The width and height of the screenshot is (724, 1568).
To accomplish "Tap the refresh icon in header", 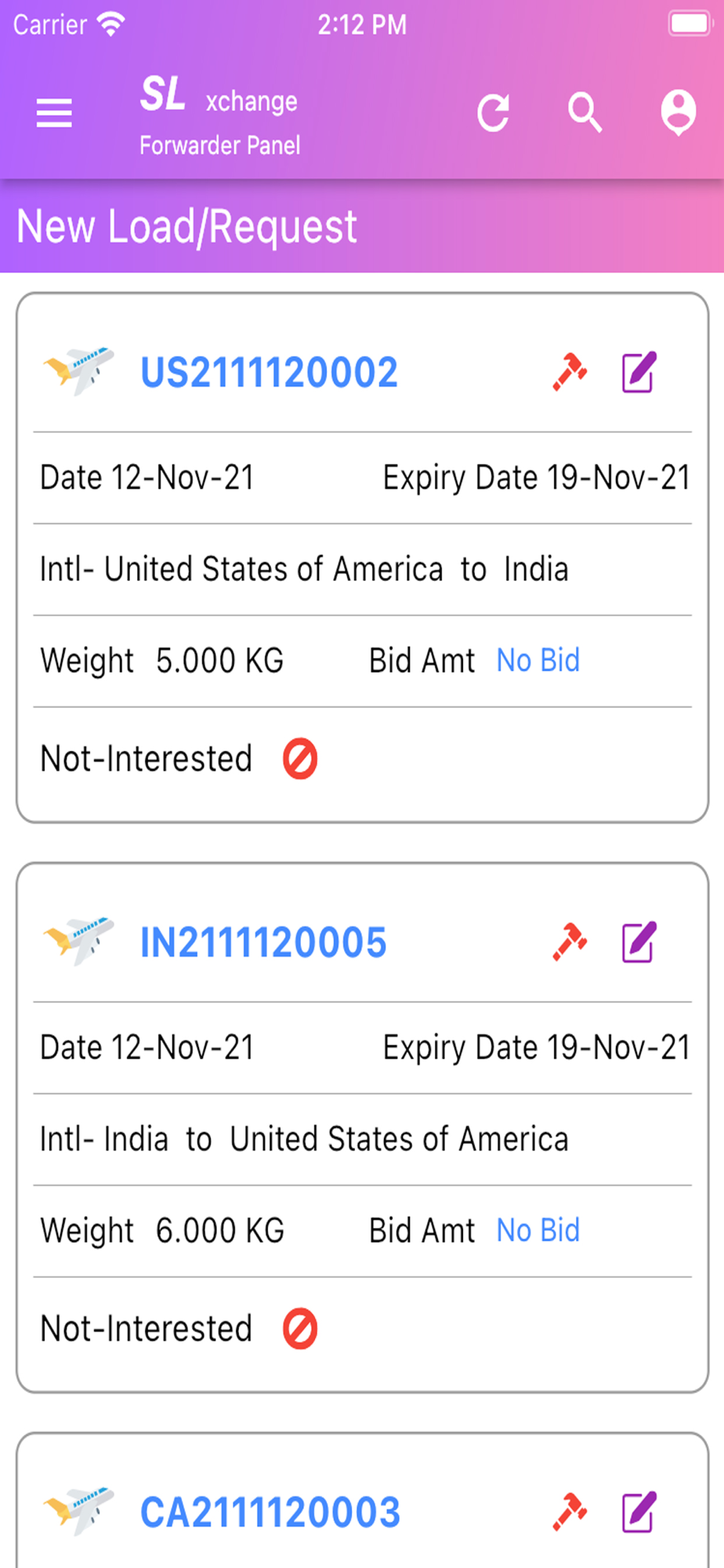I will point(494,113).
